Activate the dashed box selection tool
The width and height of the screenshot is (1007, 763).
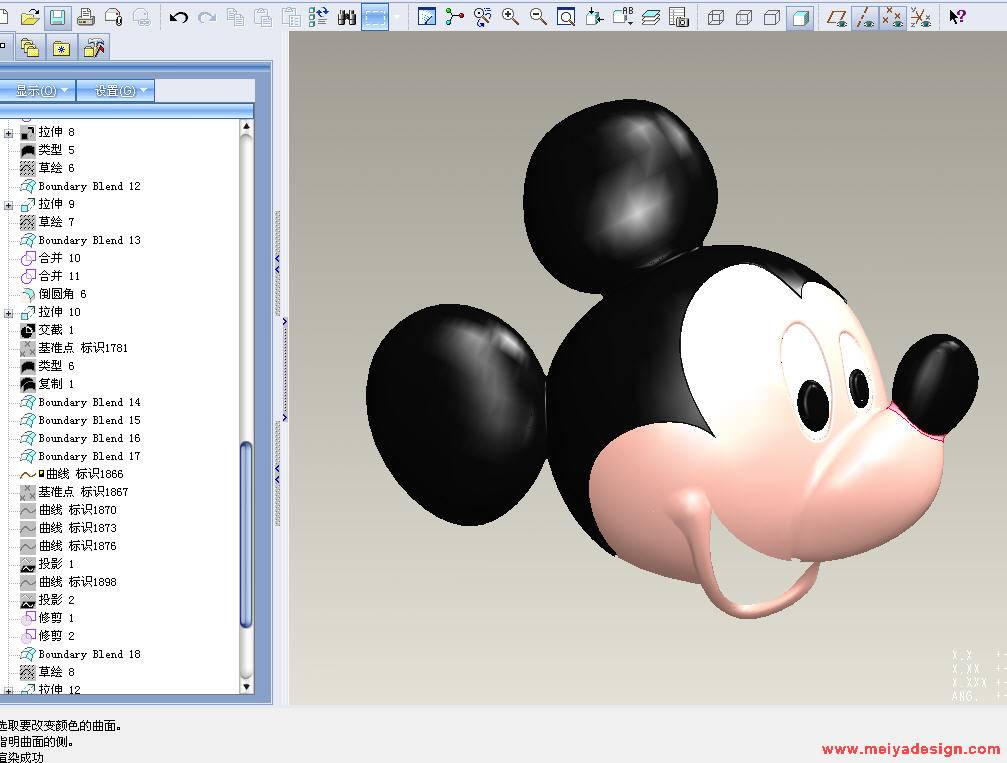(x=375, y=17)
